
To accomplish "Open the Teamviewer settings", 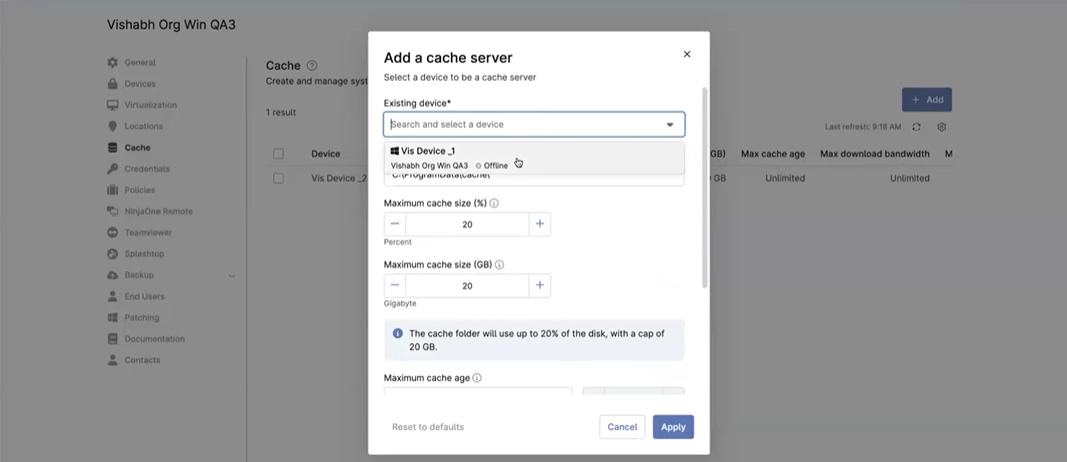I will click(148, 233).
